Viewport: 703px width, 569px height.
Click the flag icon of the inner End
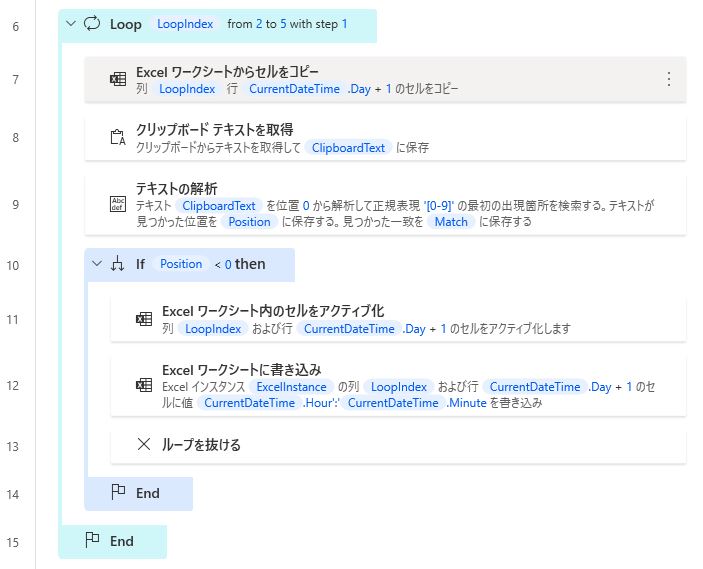pyautogui.click(x=118, y=491)
